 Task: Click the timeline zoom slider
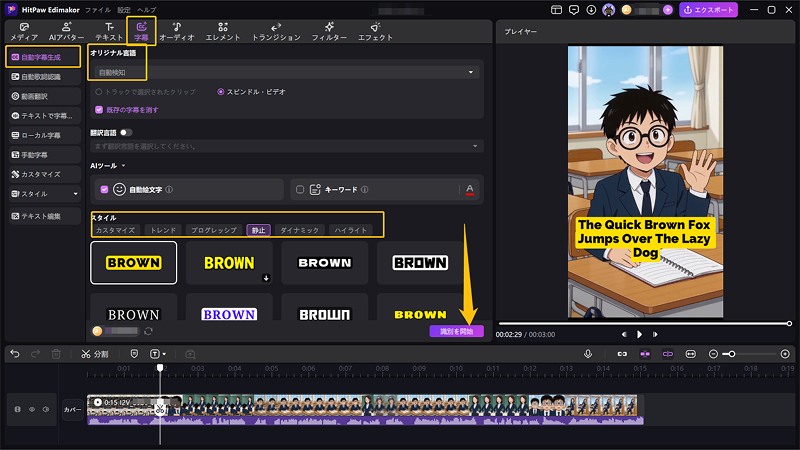[x=740, y=354]
